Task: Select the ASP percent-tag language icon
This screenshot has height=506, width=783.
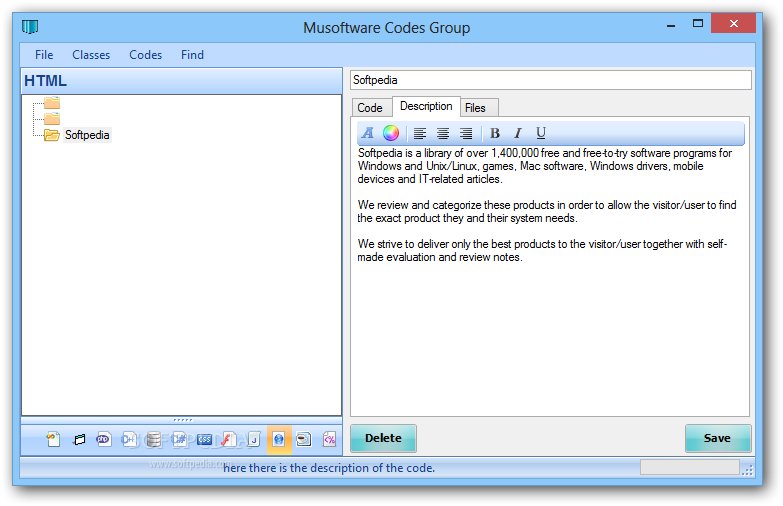Action: [330, 440]
